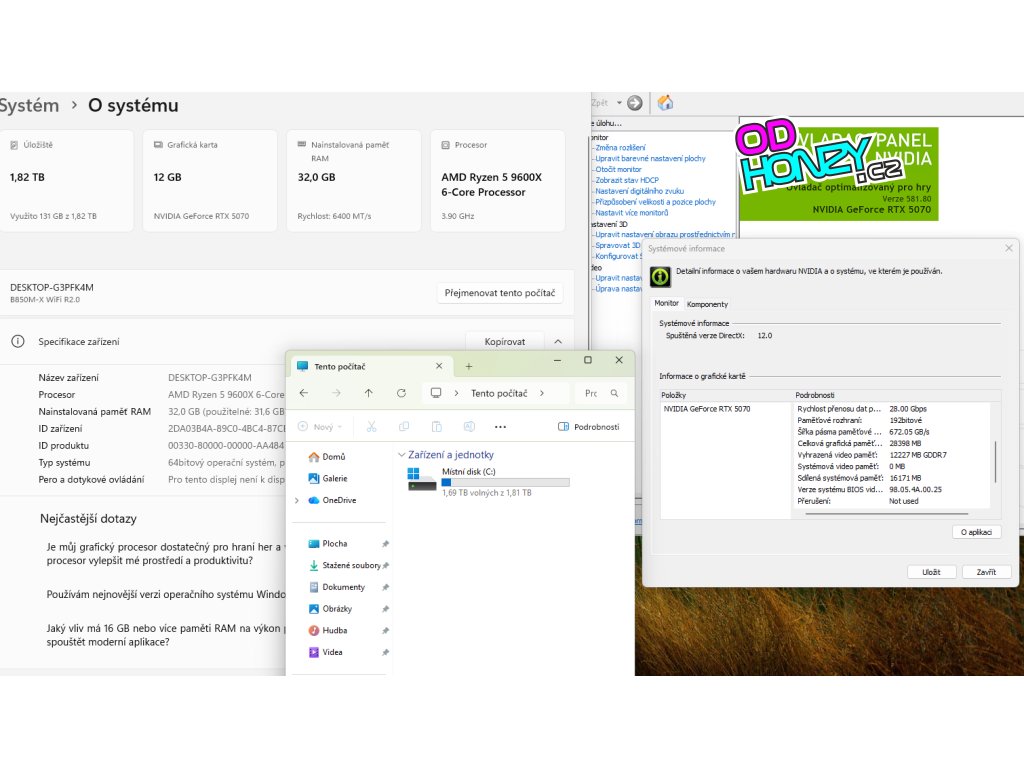Open the Nový dropdown menu
The image size is (1024, 768).
coord(320,427)
